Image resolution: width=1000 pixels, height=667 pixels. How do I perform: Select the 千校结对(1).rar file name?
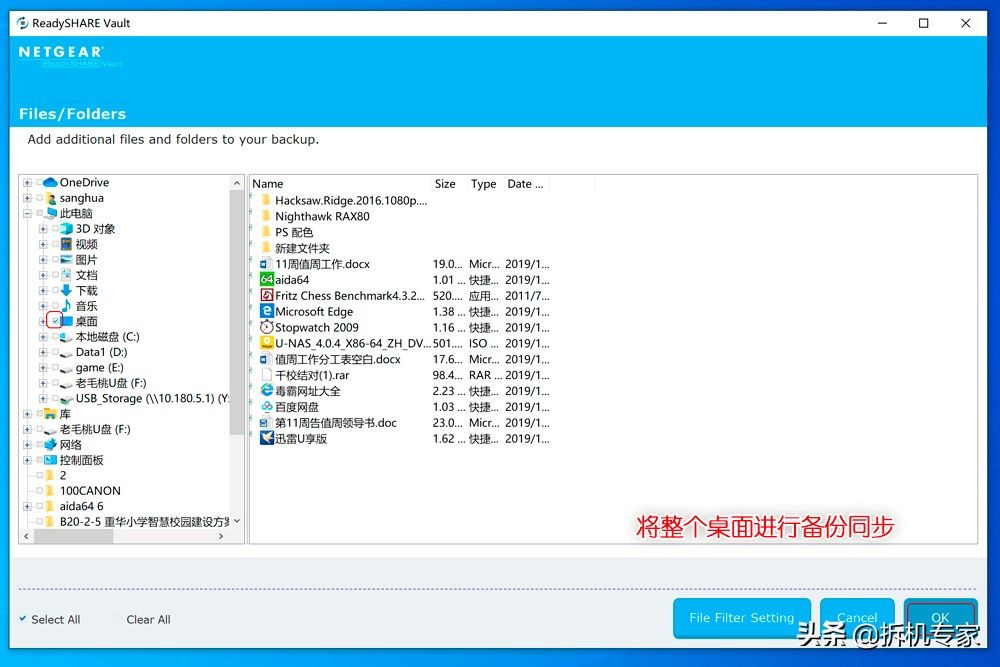(312, 375)
